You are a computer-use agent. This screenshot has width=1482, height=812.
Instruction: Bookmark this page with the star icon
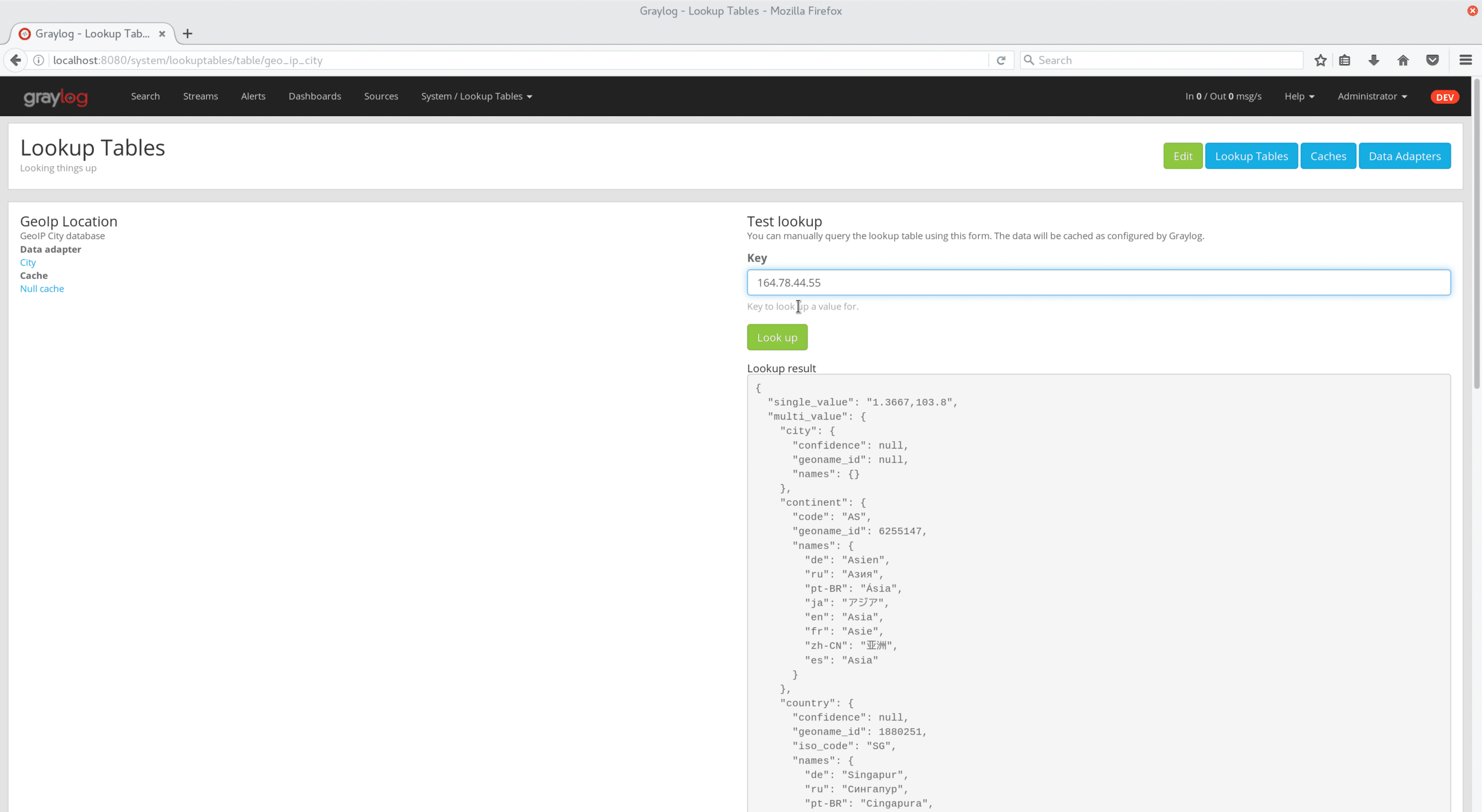click(x=1320, y=60)
